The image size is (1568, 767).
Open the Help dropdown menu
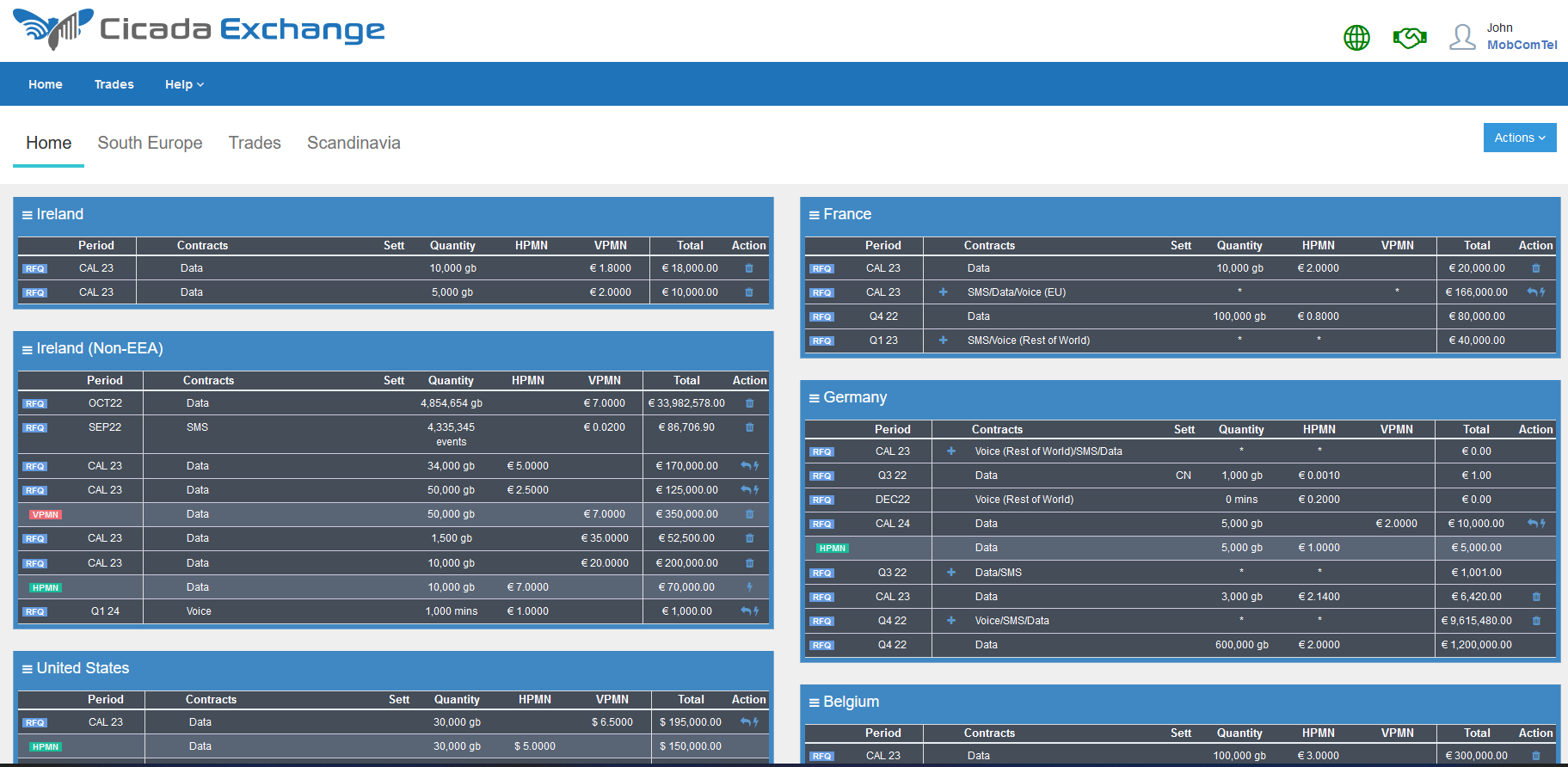(x=184, y=84)
